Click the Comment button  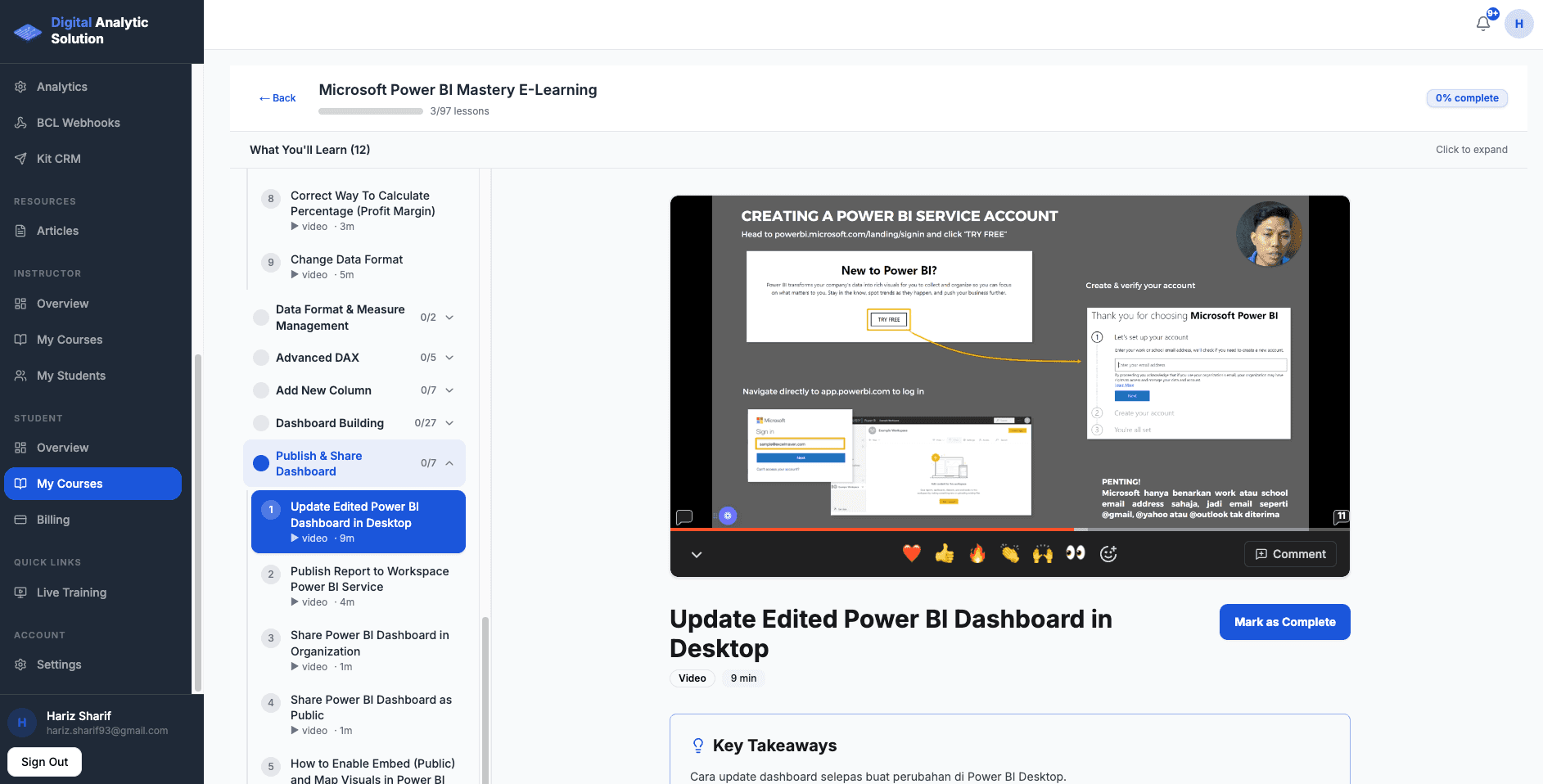1290,554
